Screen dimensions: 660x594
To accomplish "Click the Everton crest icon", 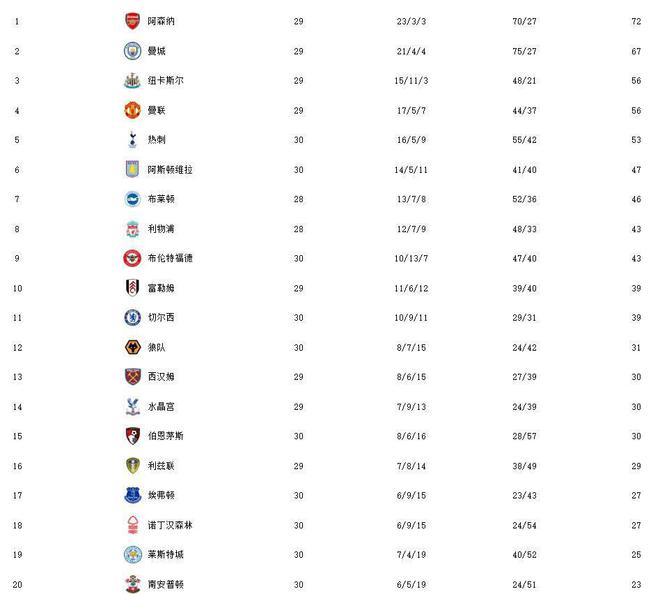I will 132,495.
